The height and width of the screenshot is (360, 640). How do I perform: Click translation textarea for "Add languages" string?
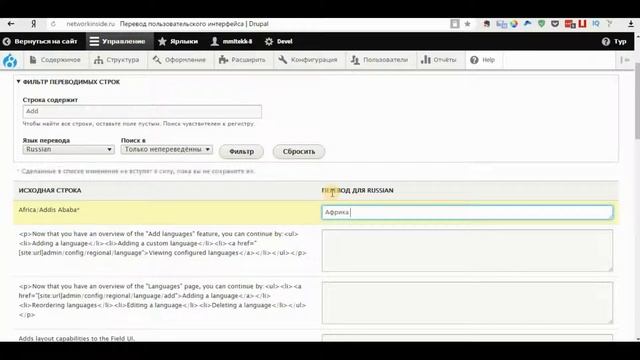point(467,250)
